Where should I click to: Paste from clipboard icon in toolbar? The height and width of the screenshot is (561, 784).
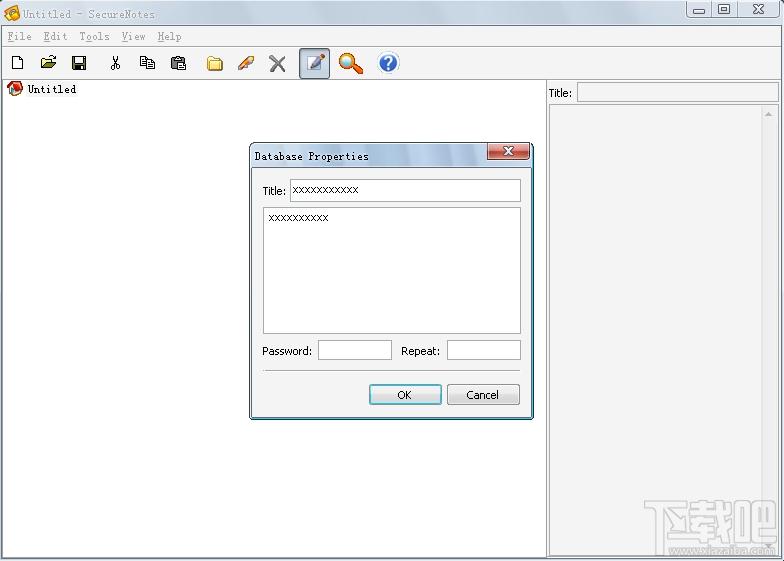coord(178,63)
